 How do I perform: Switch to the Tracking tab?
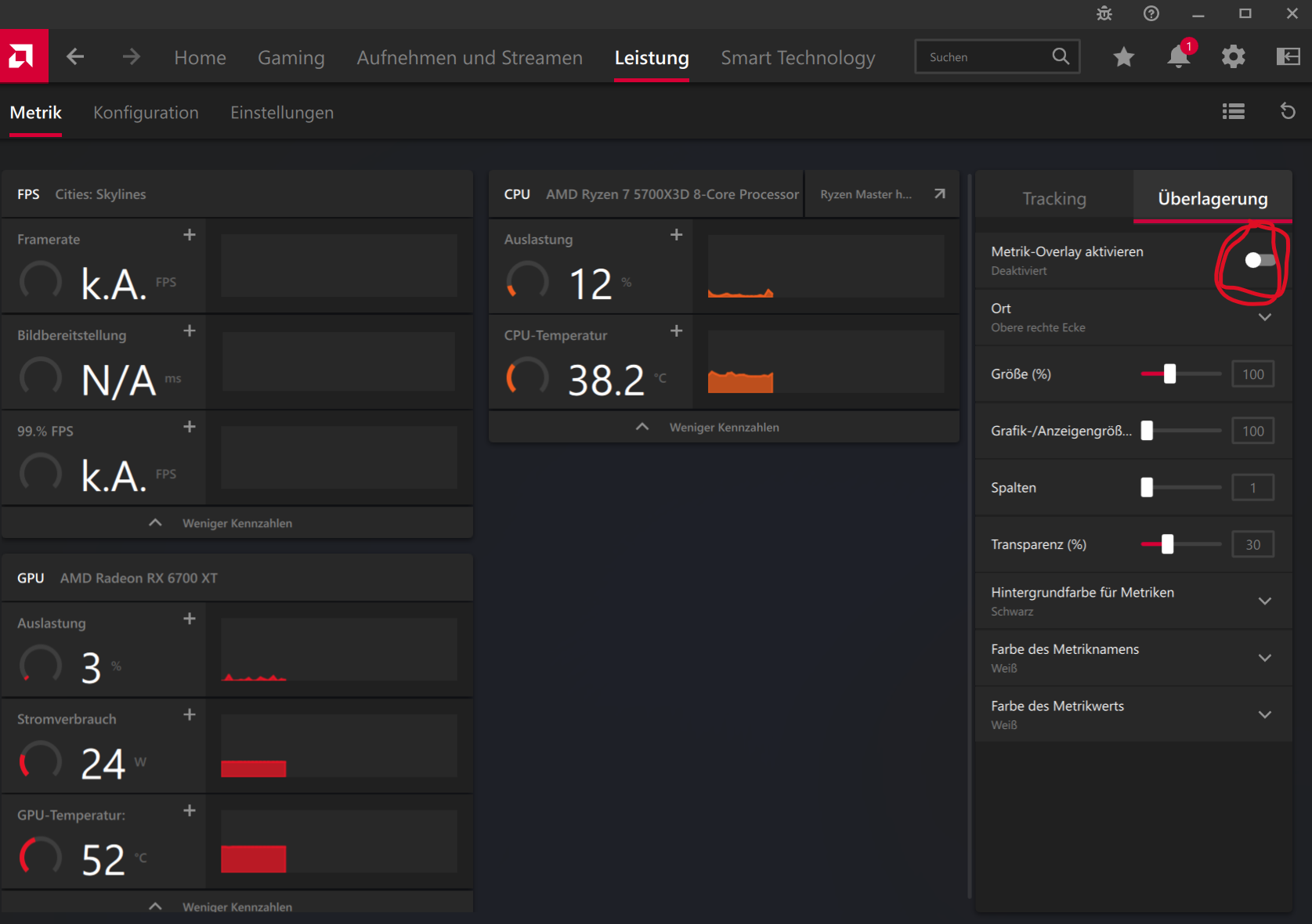(1054, 198)
